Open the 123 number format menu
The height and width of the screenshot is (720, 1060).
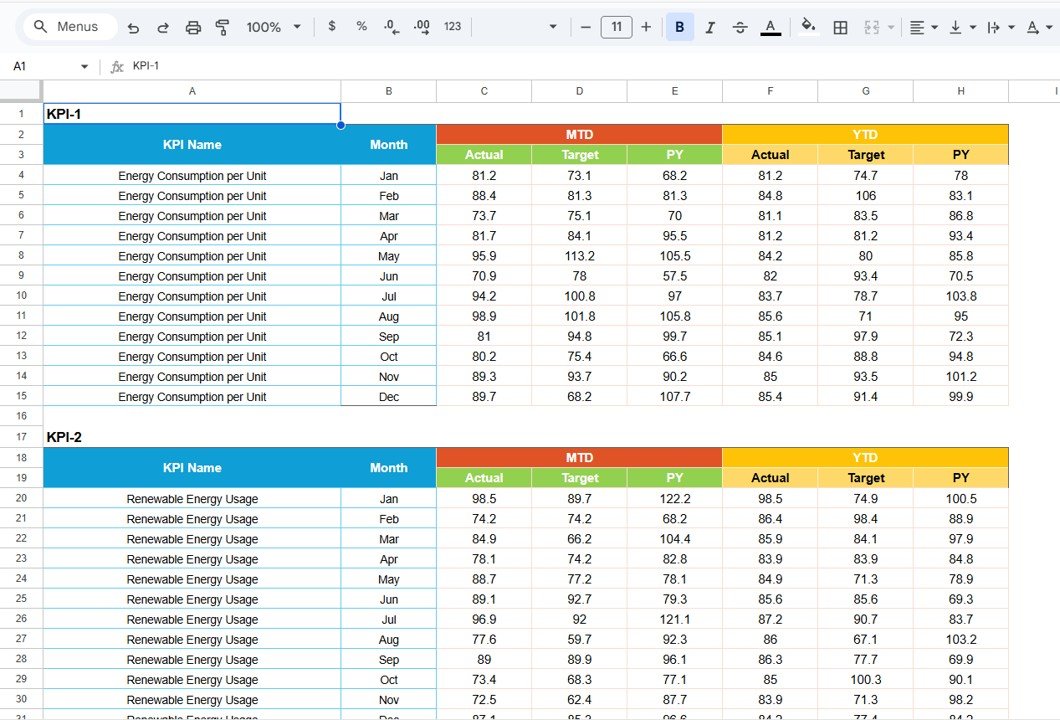pos(451,27)
